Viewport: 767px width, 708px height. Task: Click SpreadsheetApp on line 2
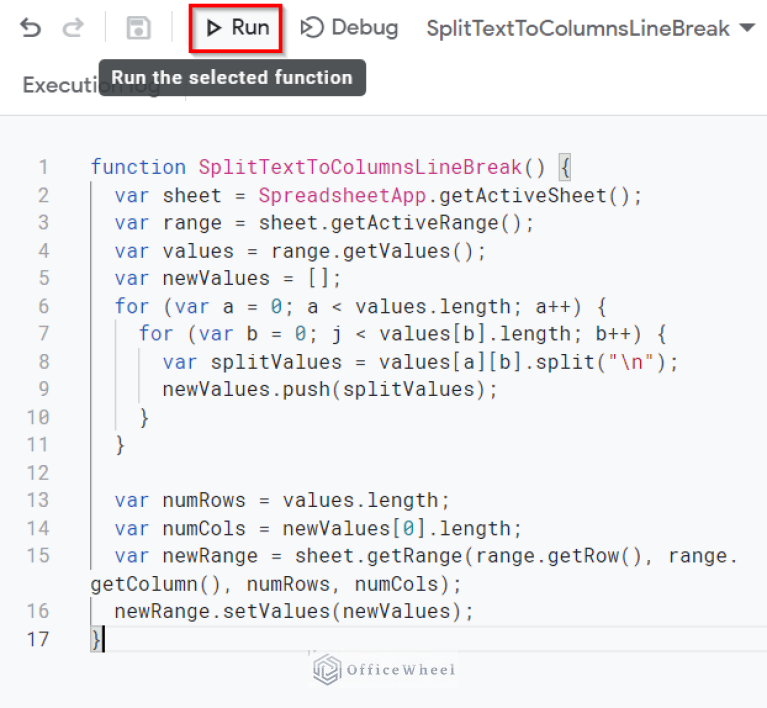coord(342,196)
